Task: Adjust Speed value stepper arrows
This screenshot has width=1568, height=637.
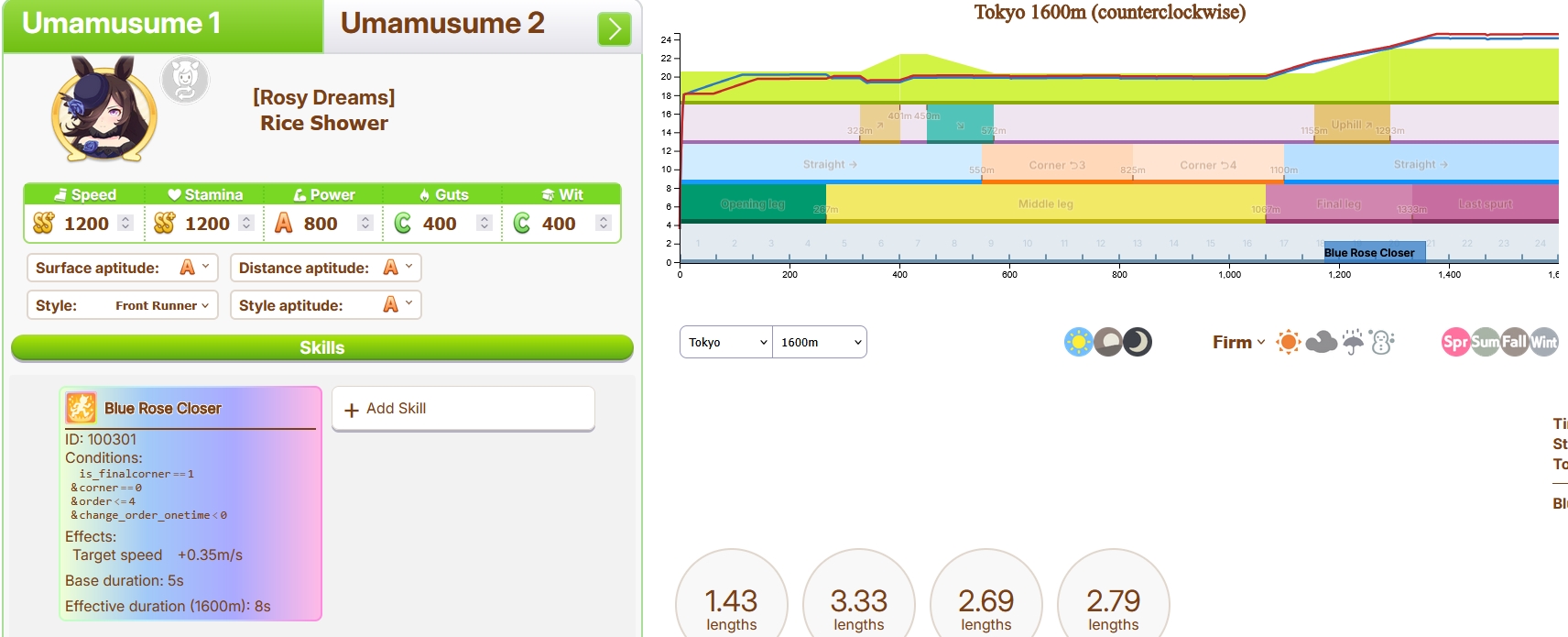Action: pos(125,223)
